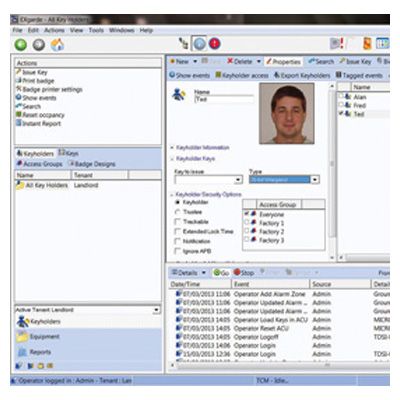The image size is (400, 400).
Task: Tick the checkbox beside Alan
Action: [x=341, y=96]
